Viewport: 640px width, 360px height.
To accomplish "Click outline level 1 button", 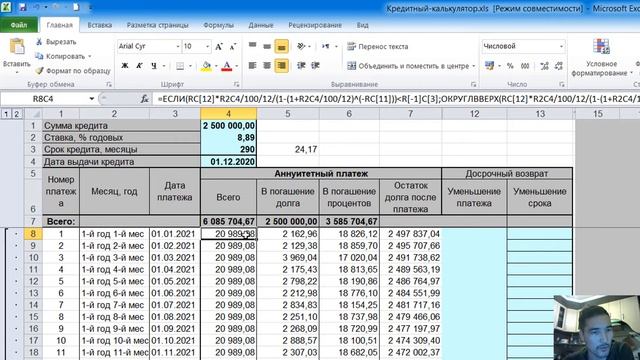I will 6,114.
